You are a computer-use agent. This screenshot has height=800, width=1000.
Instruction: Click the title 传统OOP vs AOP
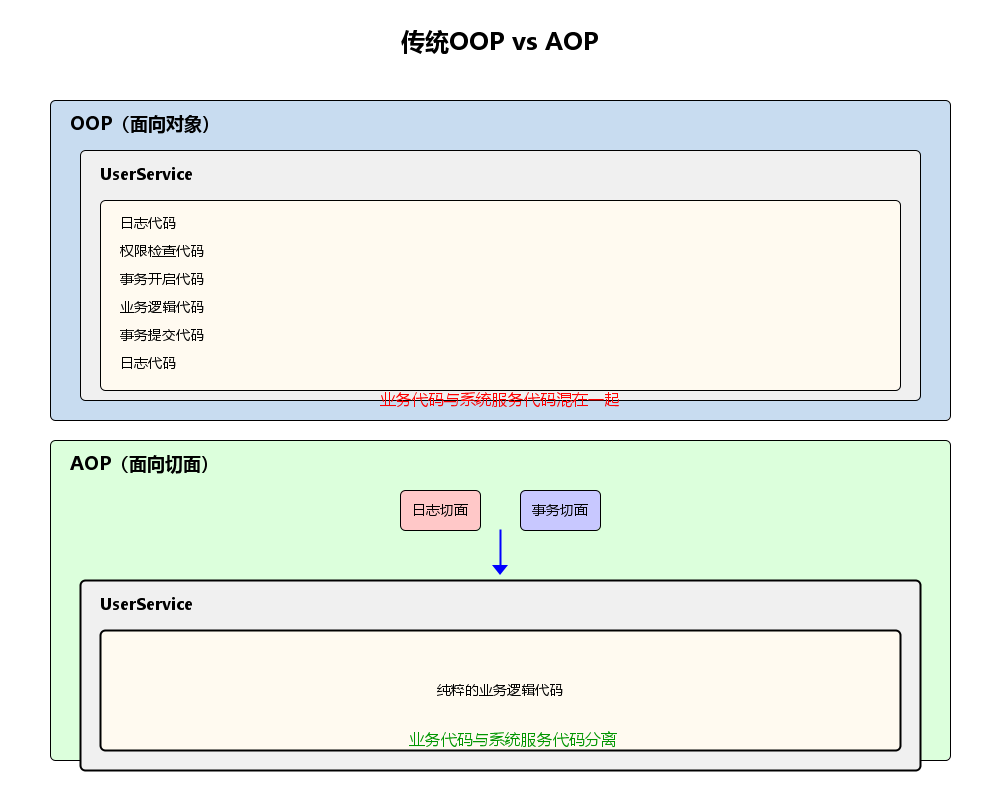click(x=499, y=42)
